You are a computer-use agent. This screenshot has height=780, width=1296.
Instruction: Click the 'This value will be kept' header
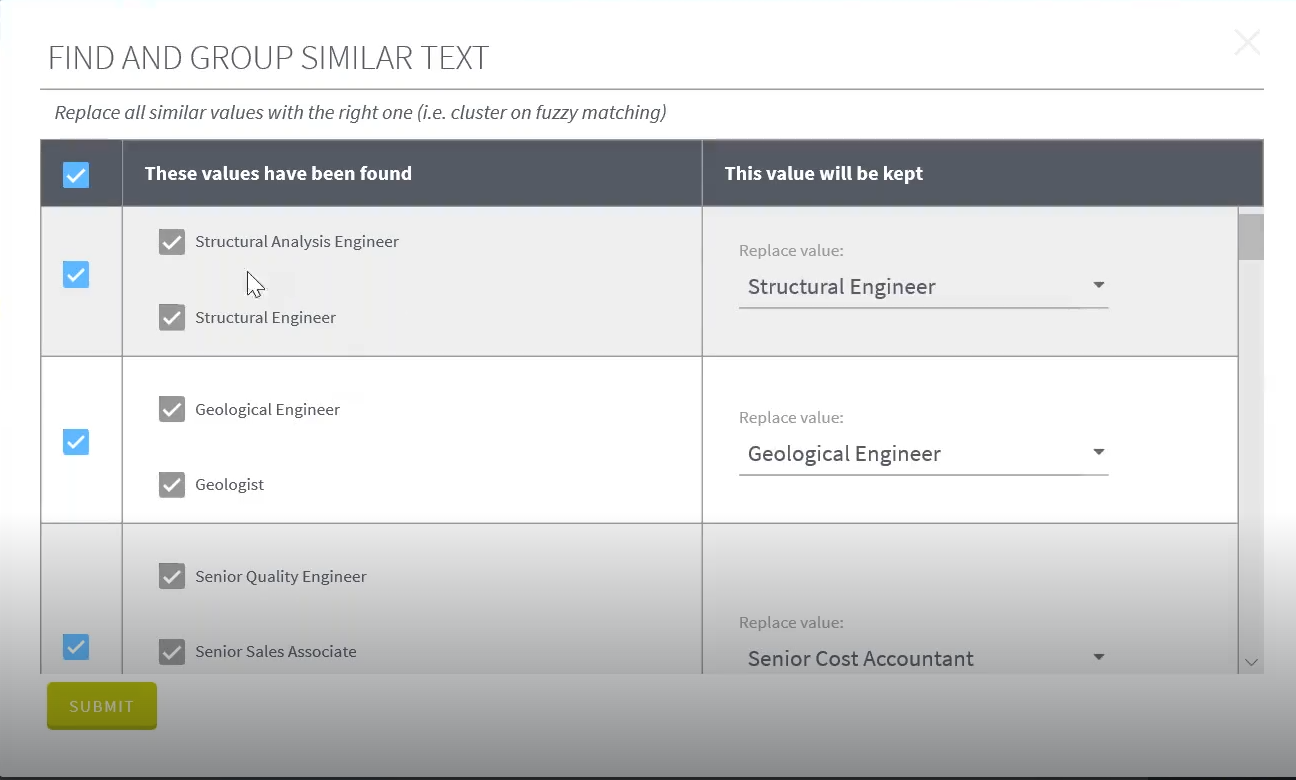[x=823, y=174]
